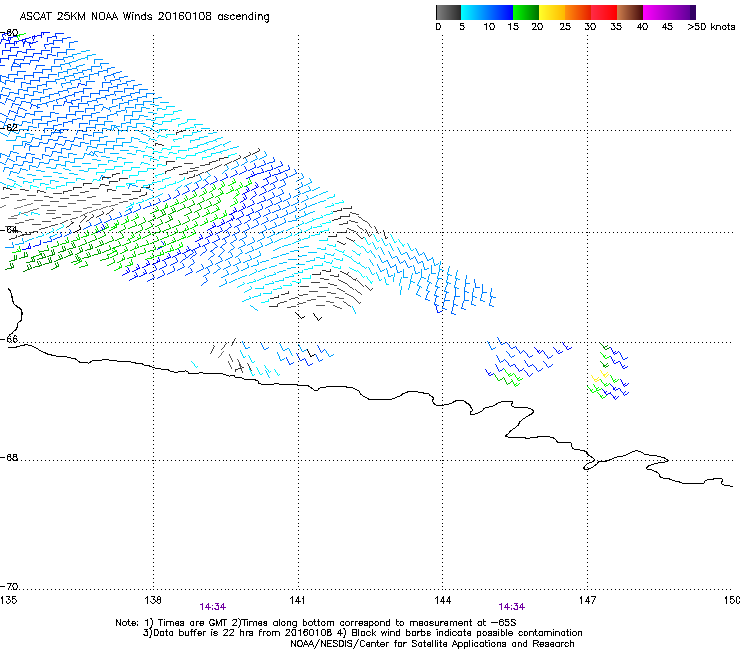
Task: Click the '-66' latitude label
Action: point(9,339)
